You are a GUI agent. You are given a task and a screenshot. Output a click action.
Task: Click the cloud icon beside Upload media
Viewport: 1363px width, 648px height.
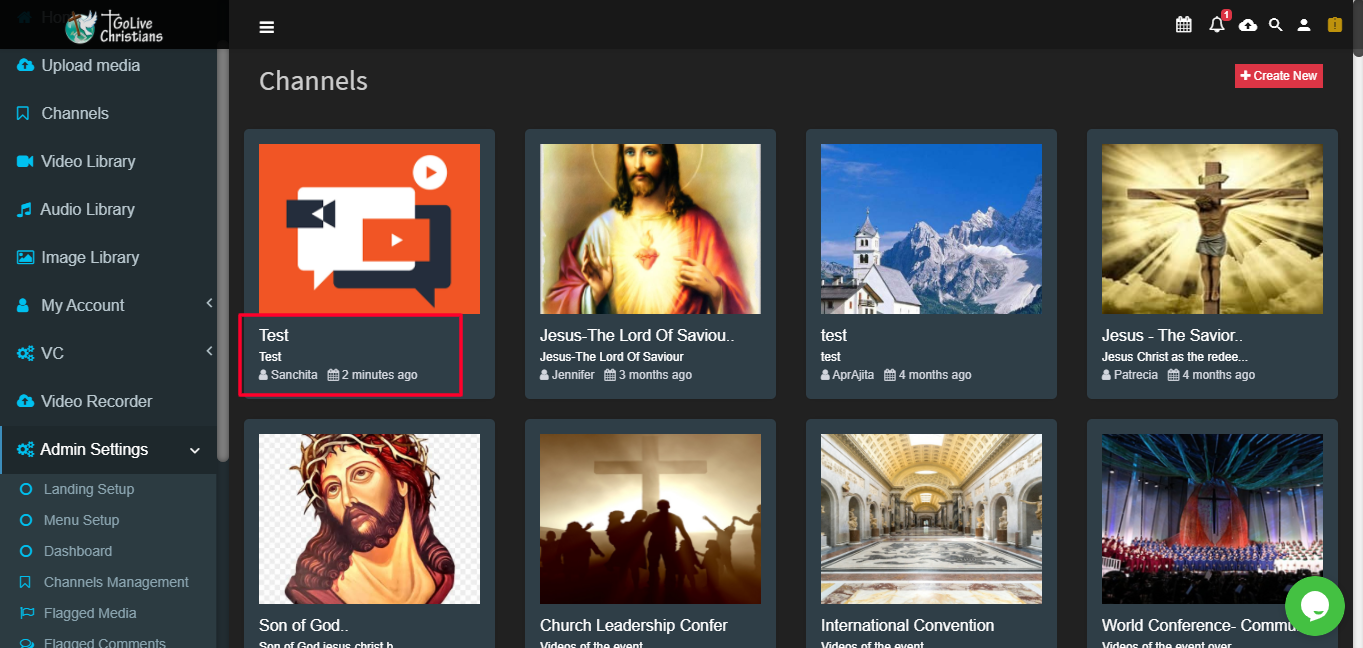pyautogui.click(x=25, y=65)
